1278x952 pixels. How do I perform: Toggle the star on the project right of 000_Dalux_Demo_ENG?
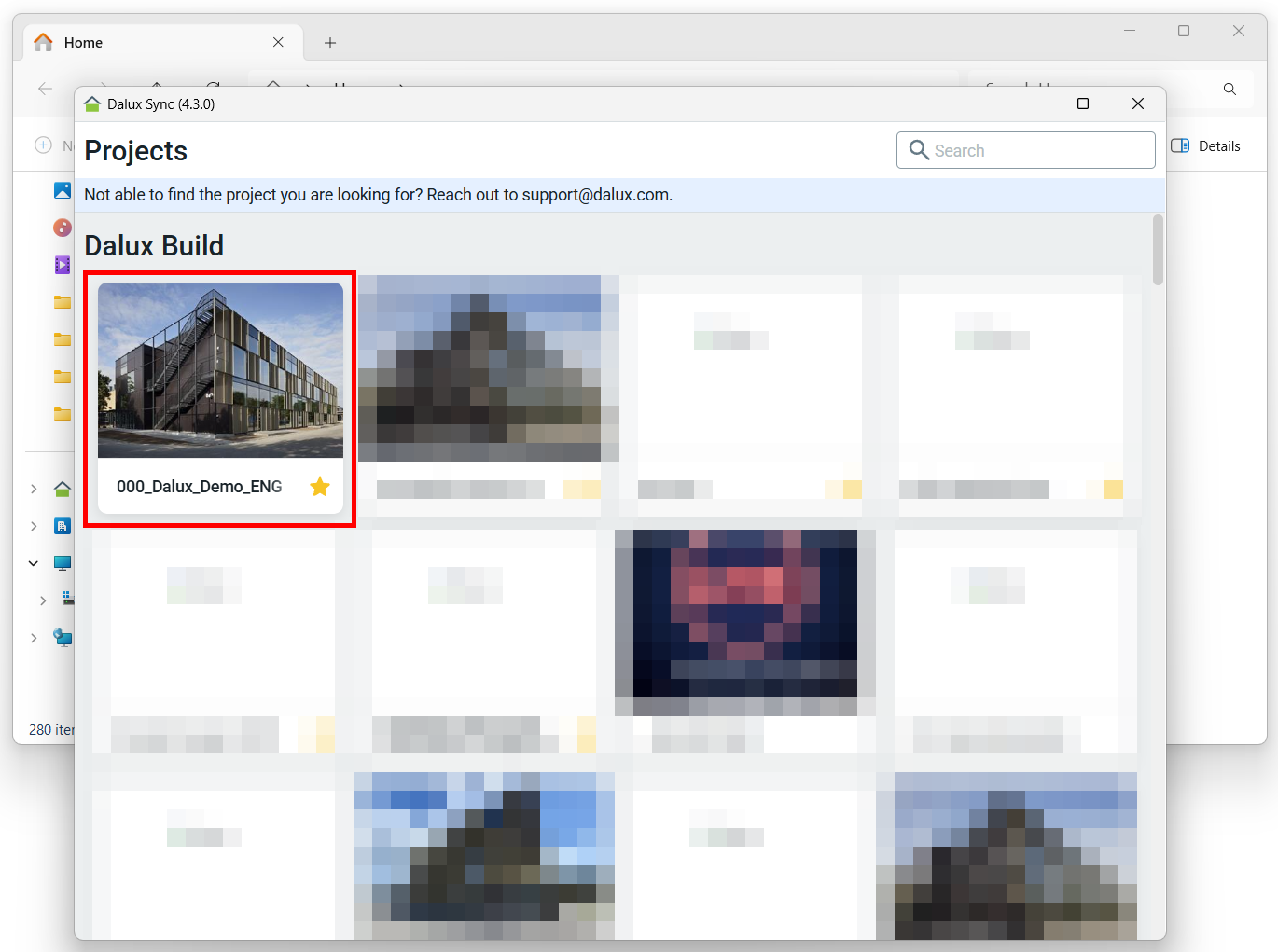pos(581,490)
